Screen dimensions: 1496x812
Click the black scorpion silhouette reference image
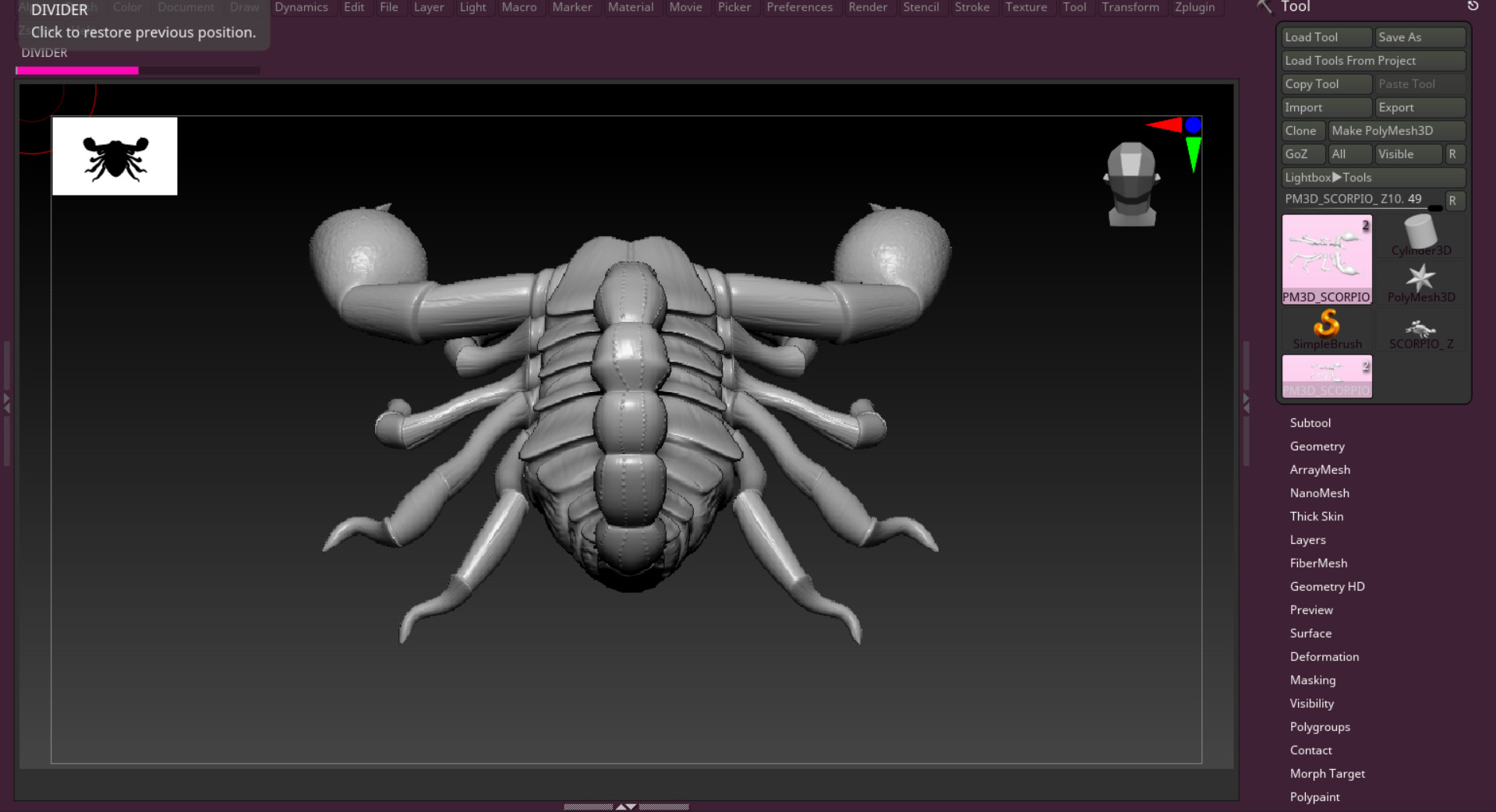[115, 156]
